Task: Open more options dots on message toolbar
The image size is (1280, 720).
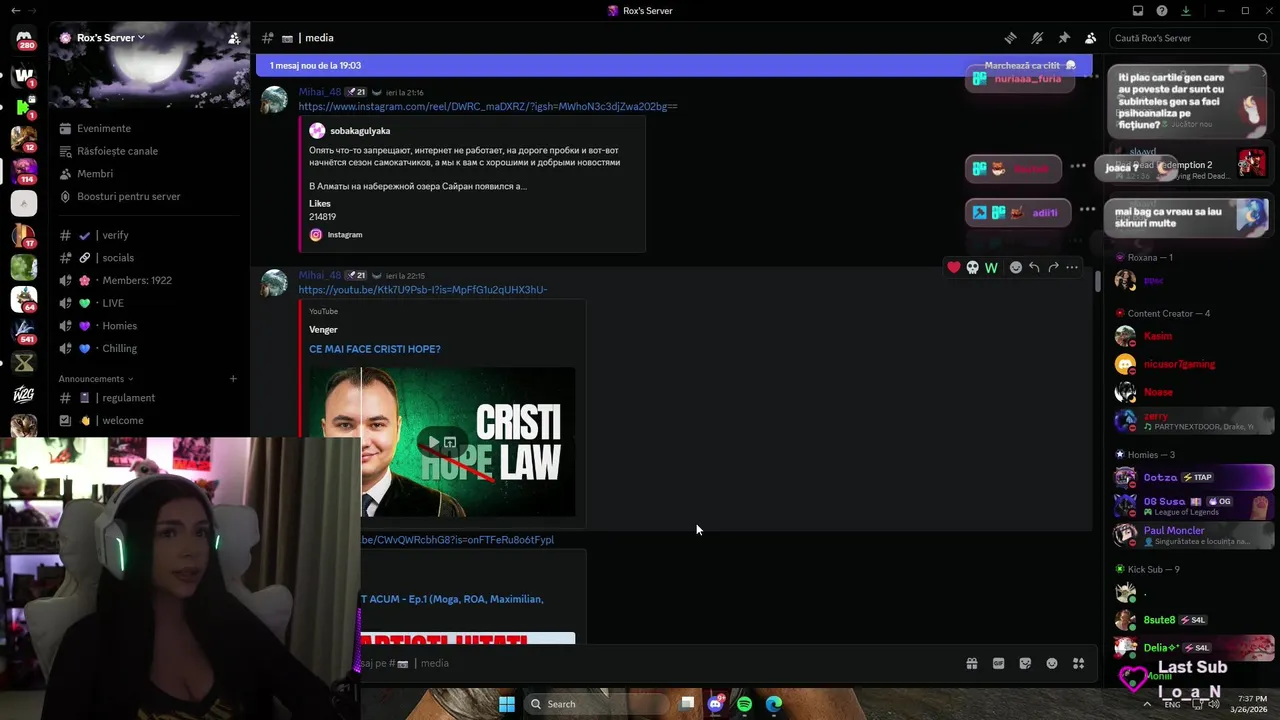Action: (x=1072, y=267)
